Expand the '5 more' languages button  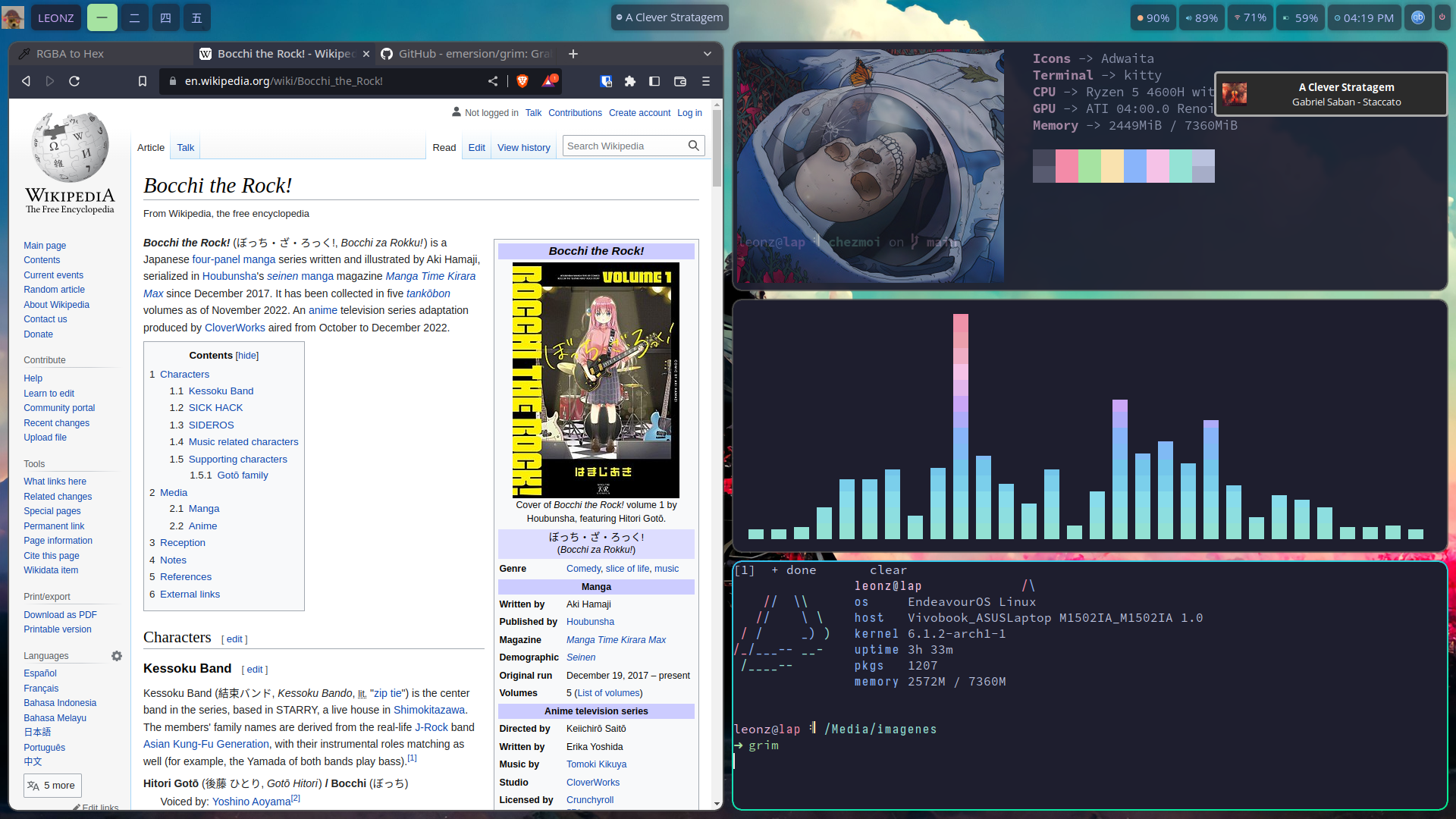[52, 786]
